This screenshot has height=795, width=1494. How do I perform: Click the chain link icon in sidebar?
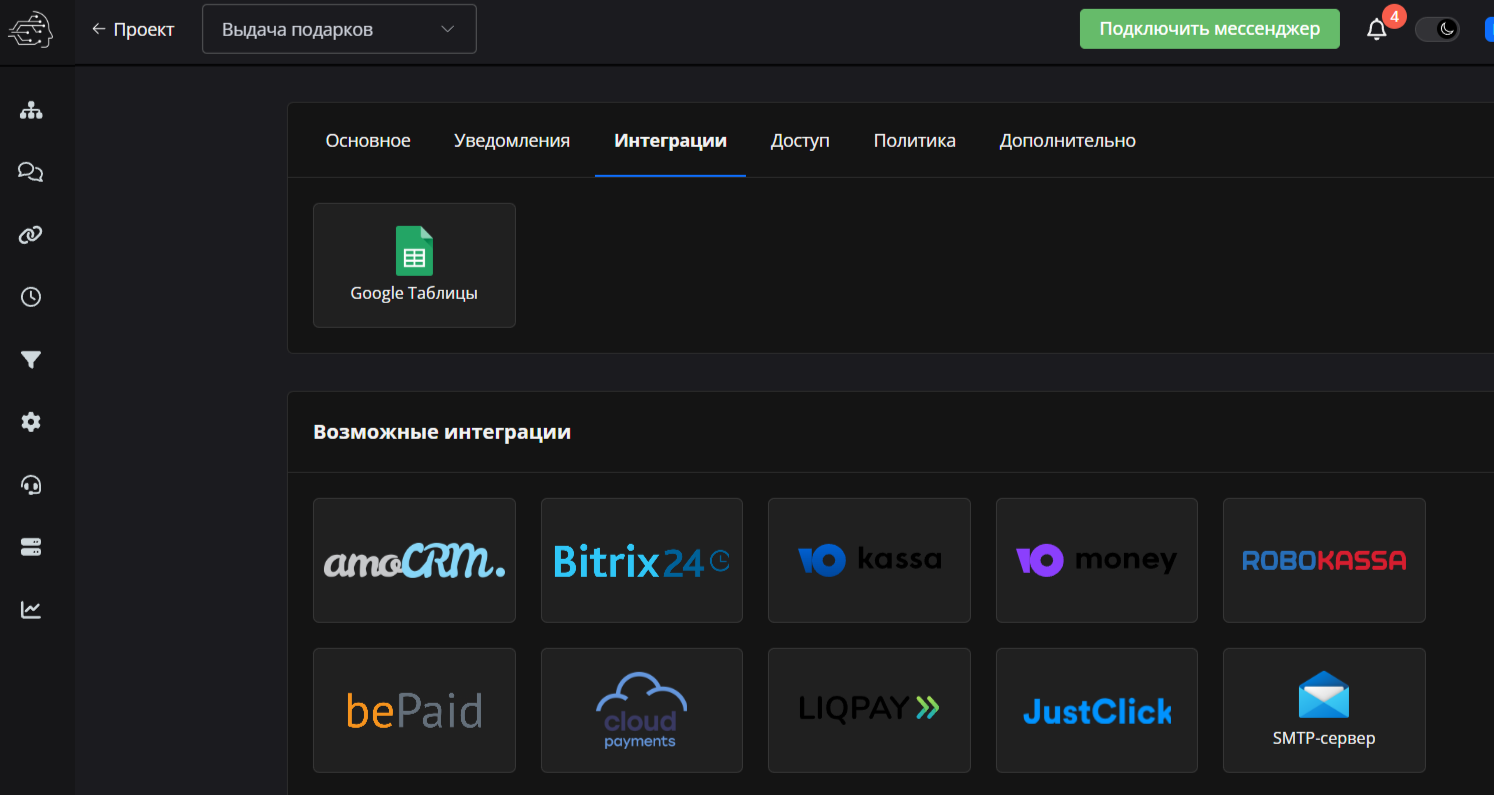[31, 235]
